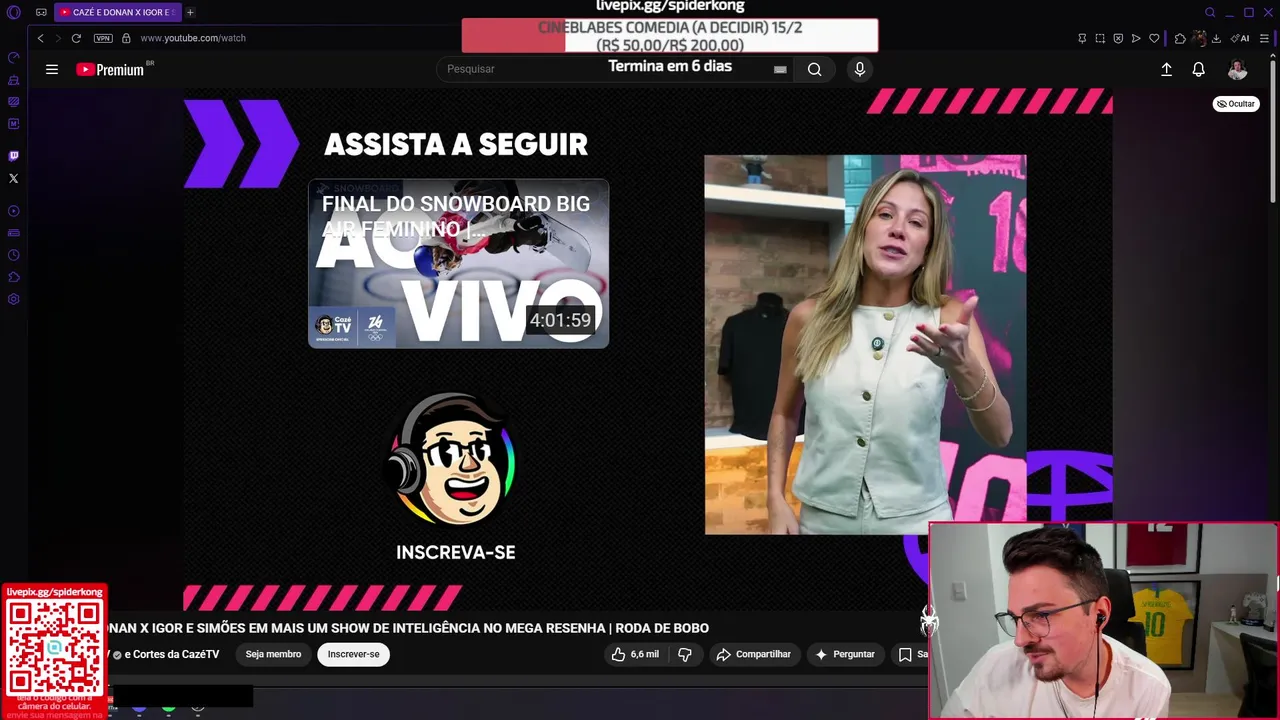The width and height of the screenshot is (1280, 720).
Task: Start voice search with the microphone
Action: (x=859, y=69)
